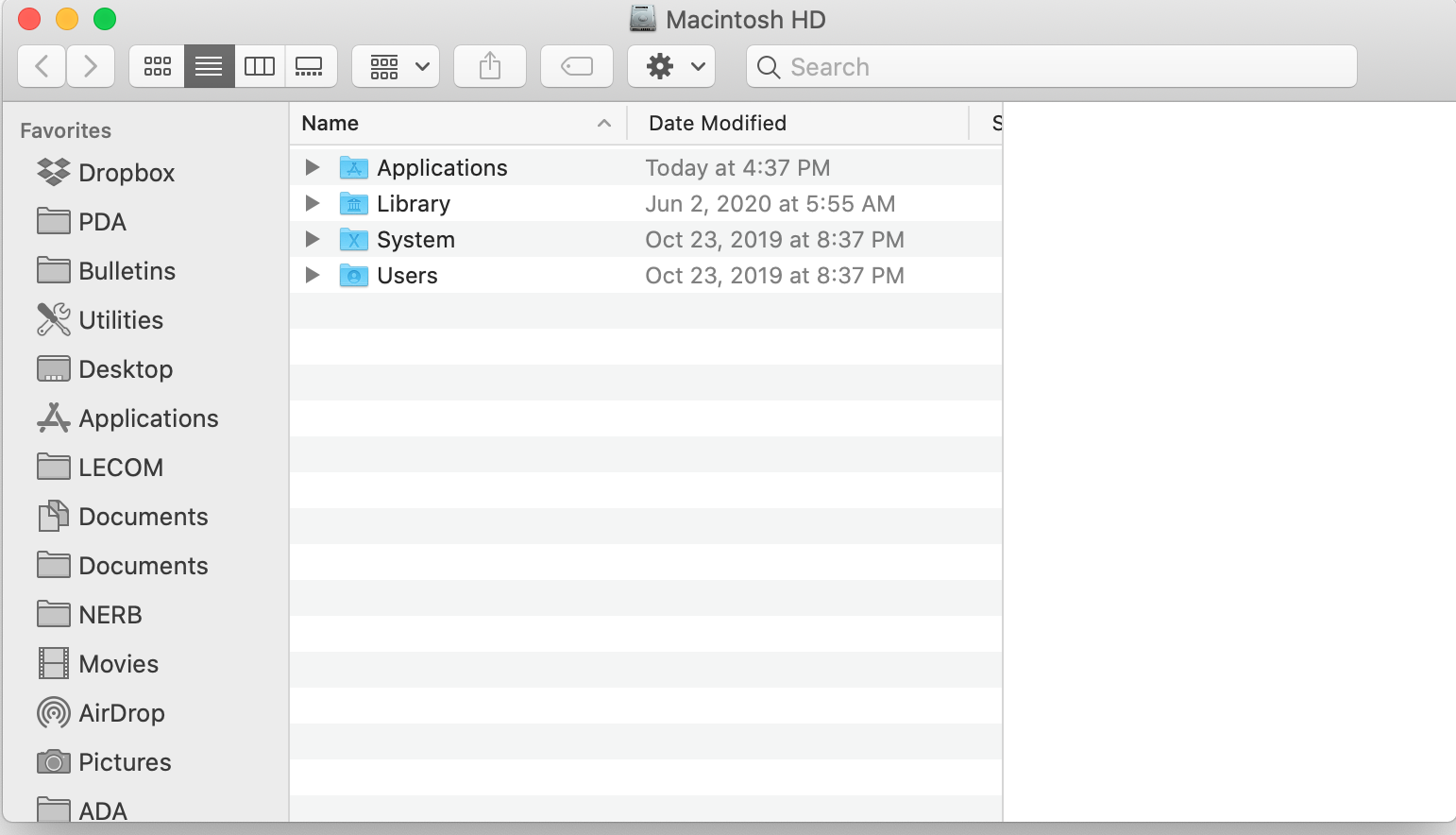This screenshot has width=1456, height=835.
Task: Select the System folder icon in the list
Action: [x=354, y=239]
